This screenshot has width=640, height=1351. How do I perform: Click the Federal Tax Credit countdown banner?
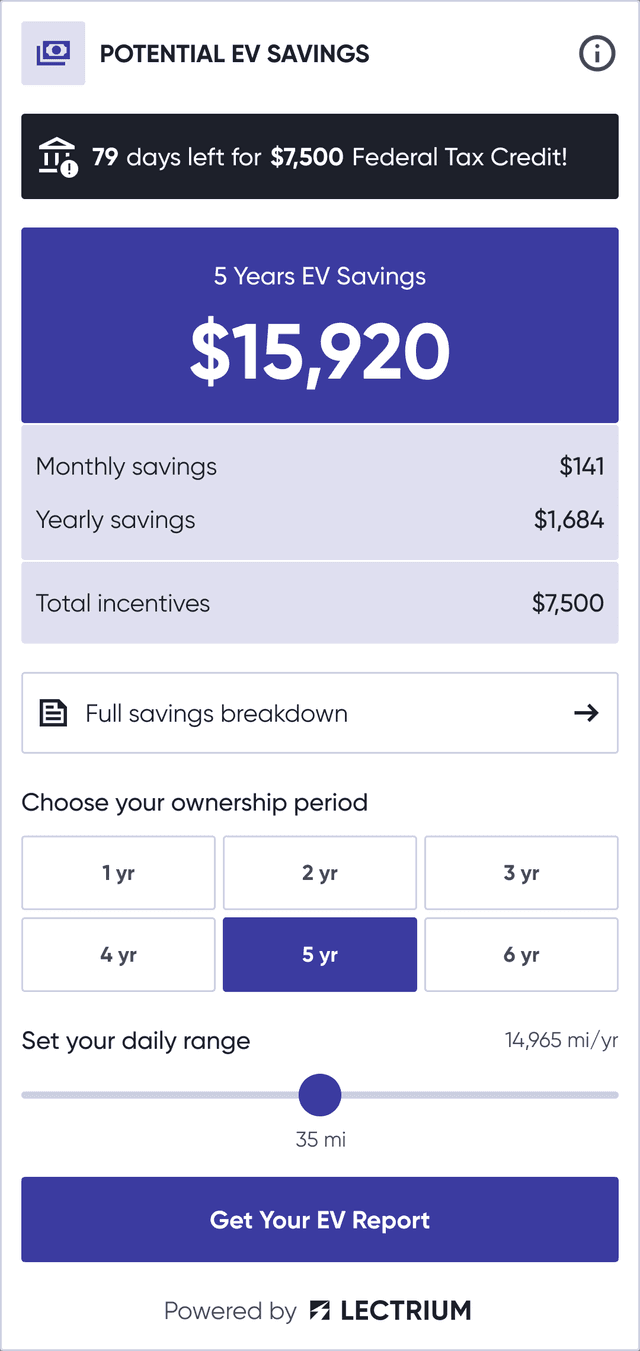320,157
